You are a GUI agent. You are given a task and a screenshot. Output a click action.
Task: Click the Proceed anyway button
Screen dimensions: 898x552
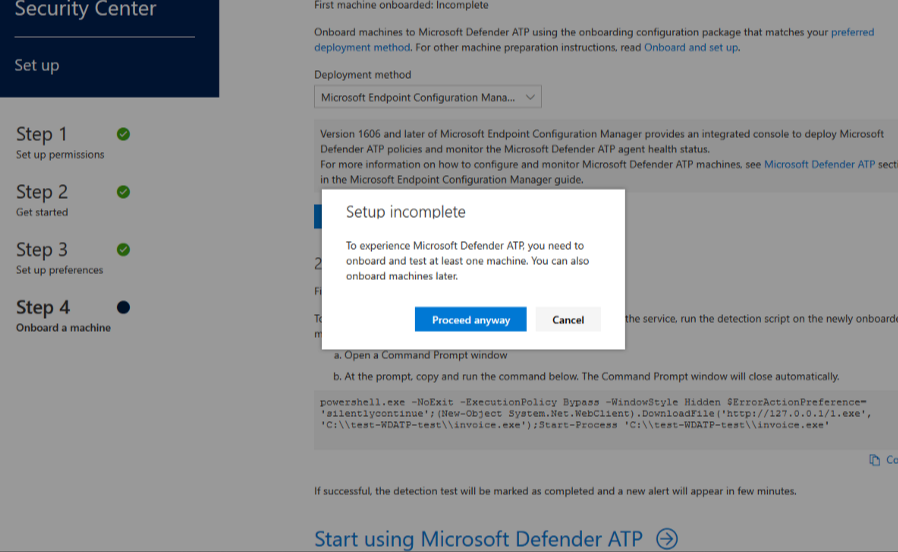470,320
